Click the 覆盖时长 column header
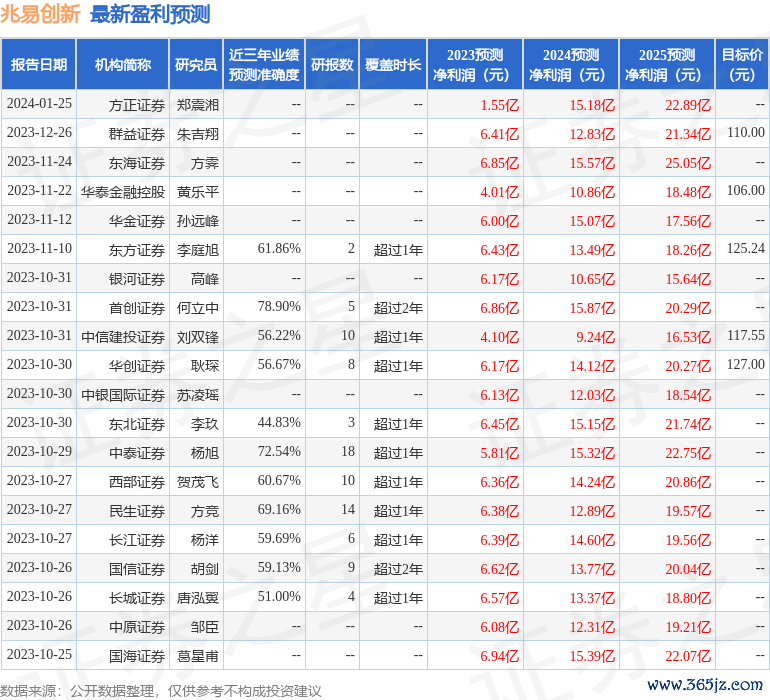 pyautogui.click(x=393, y=64)
